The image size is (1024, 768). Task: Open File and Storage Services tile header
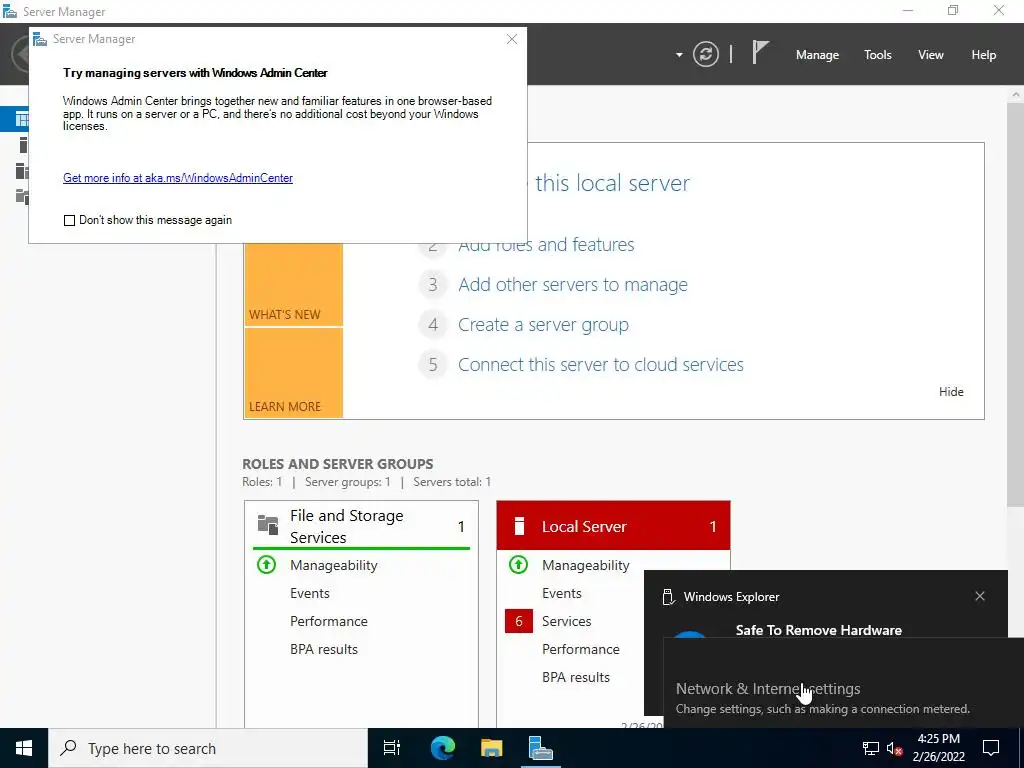[361, 526]
